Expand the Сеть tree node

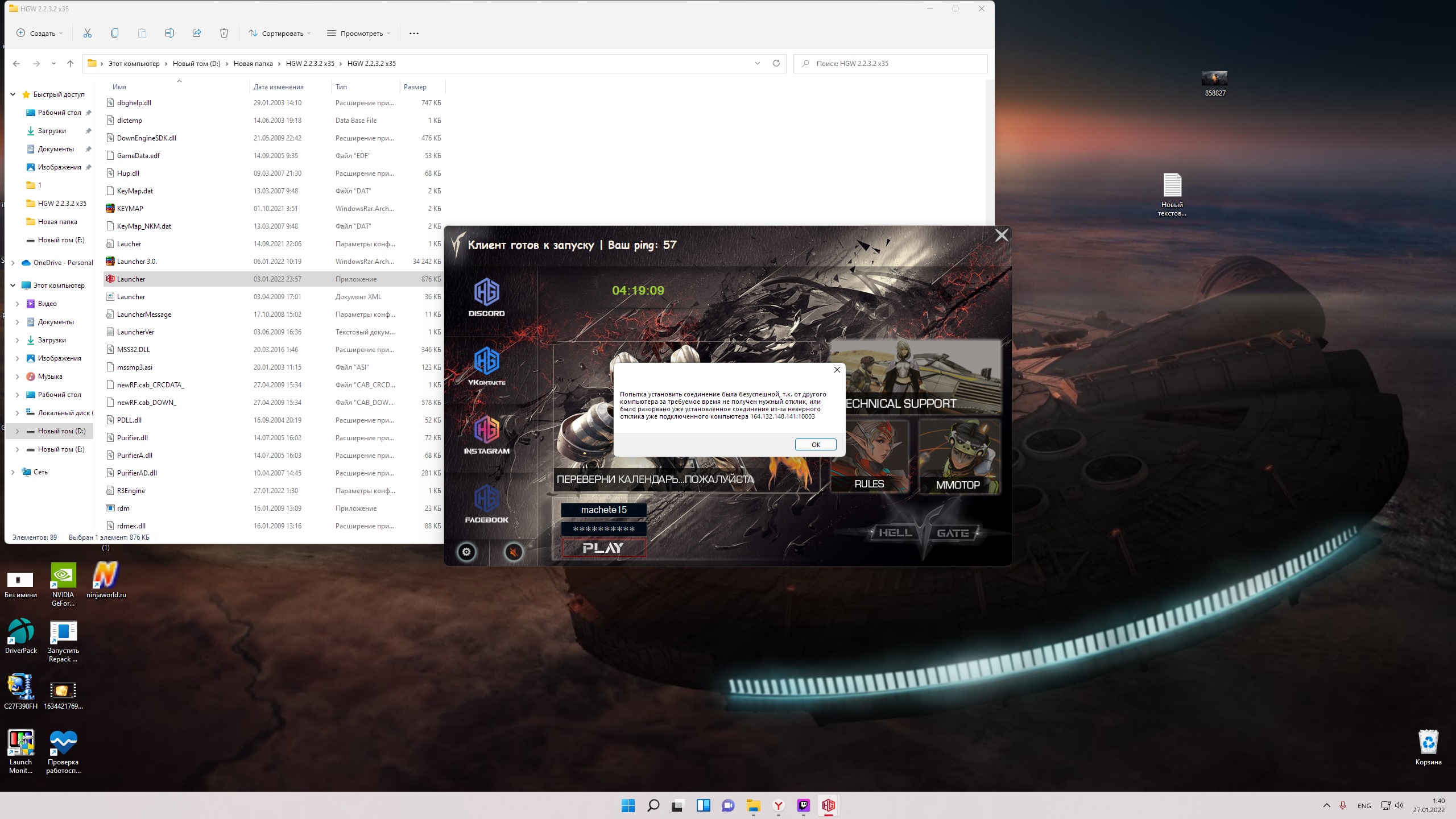tap(13, 472)
